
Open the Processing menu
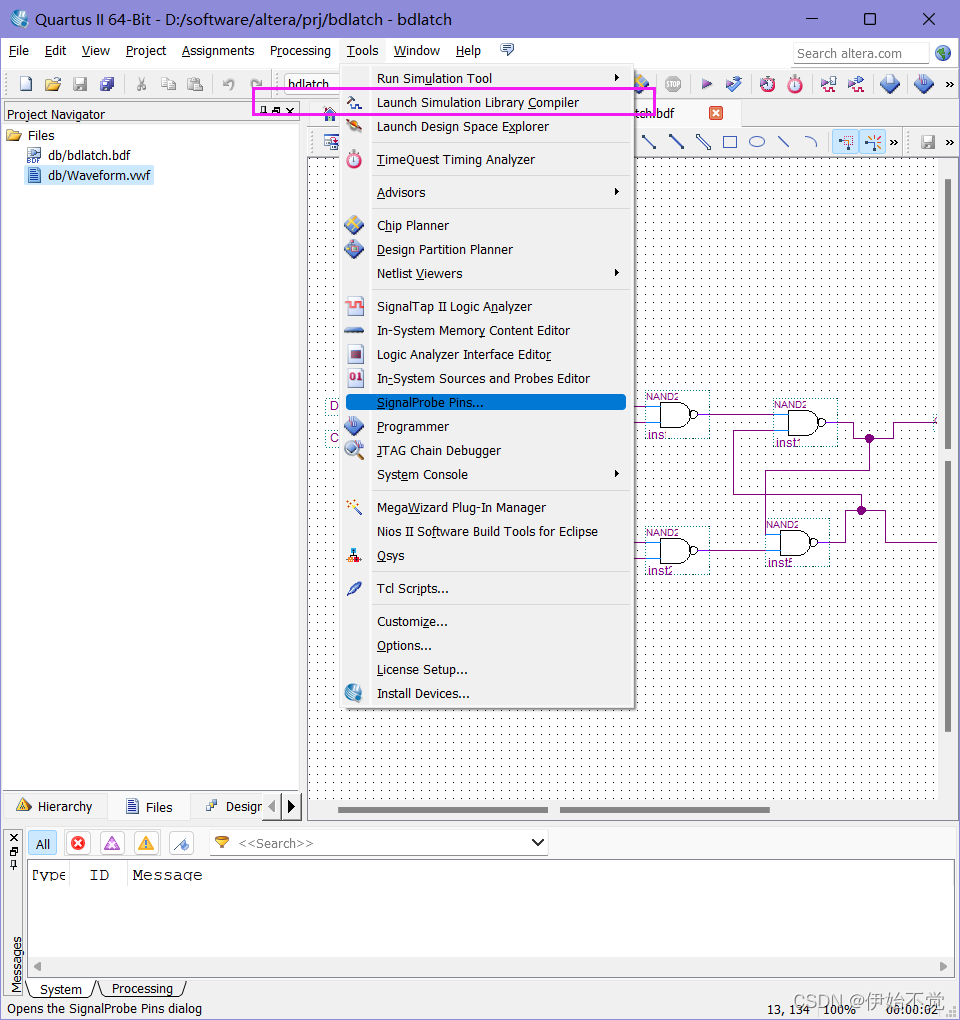(x=300, y=51)
